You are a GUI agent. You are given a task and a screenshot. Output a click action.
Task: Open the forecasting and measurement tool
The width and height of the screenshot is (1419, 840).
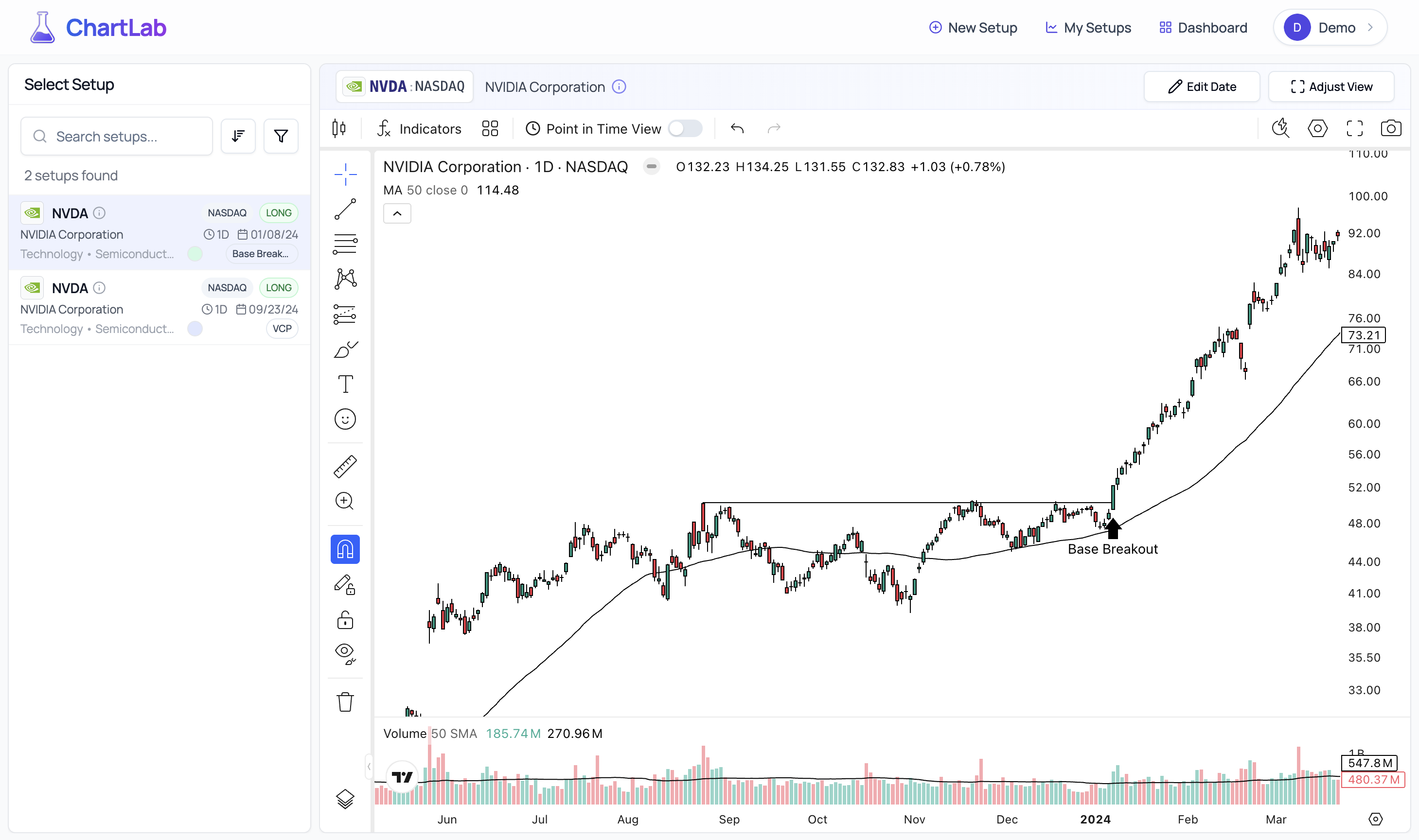(x=345, y=314)
